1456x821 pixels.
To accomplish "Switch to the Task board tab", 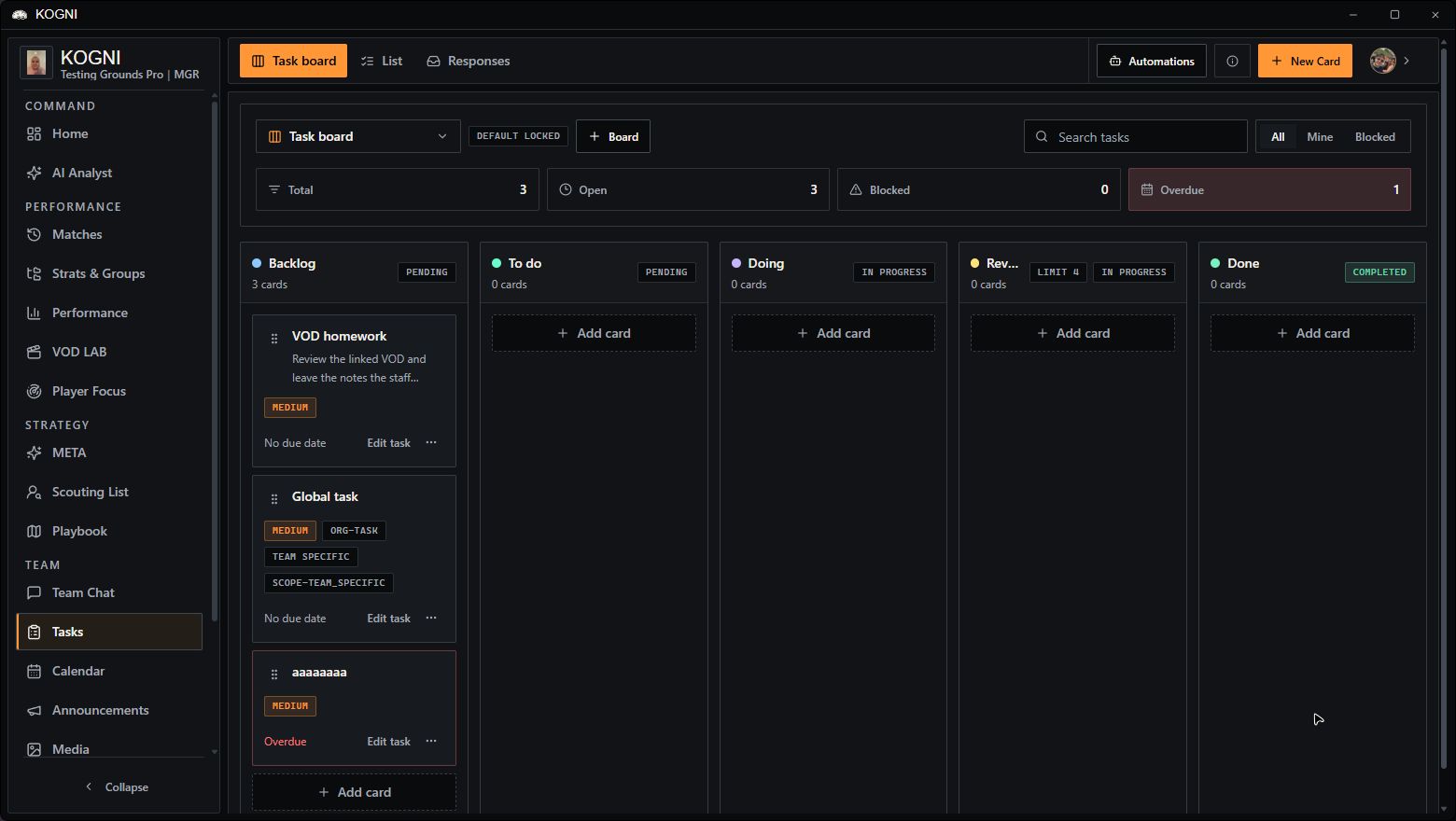I will point(293,61).
